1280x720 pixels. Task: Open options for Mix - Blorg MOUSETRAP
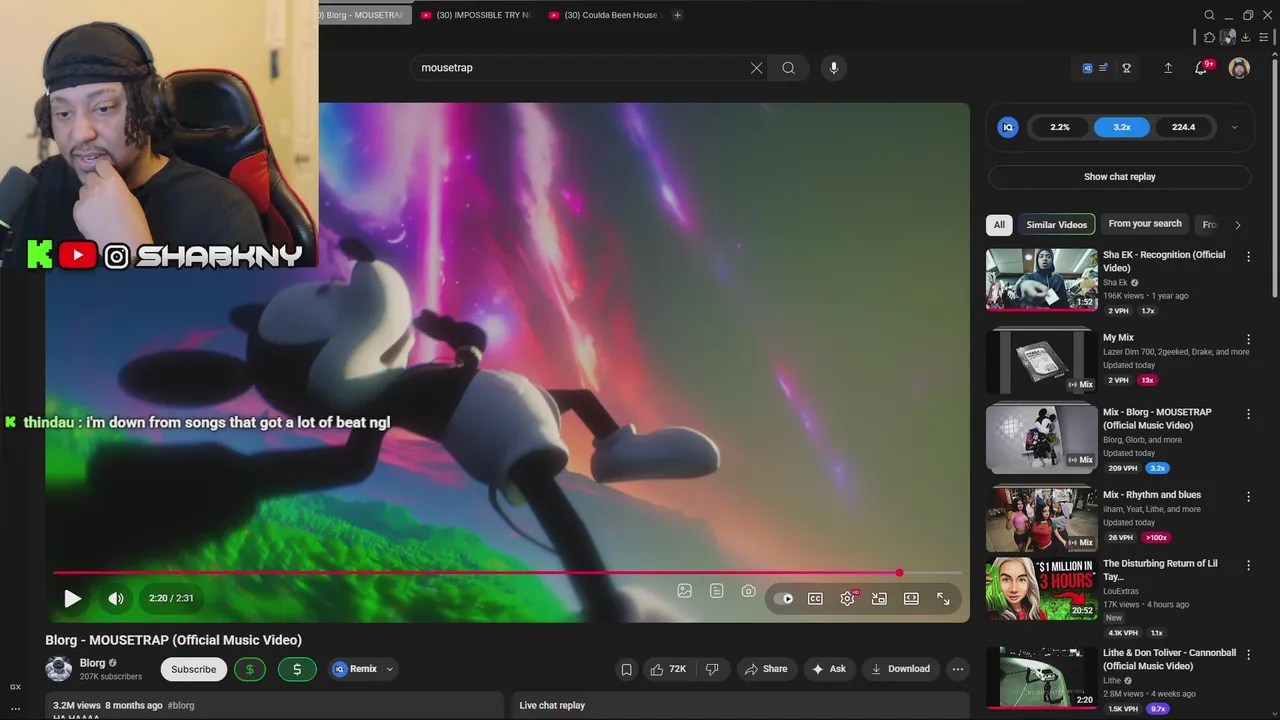click(1248, 414)
